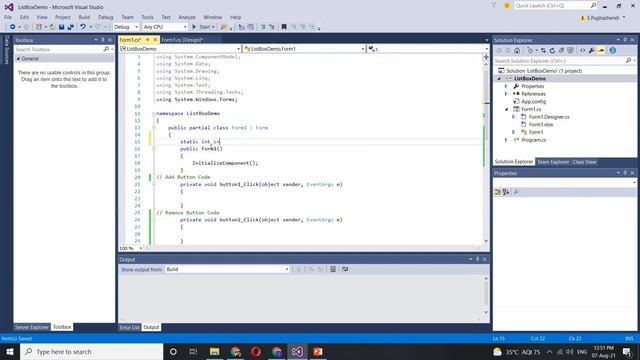
Task: Open the Windows Start menu
Action: (x=10, y=351)
